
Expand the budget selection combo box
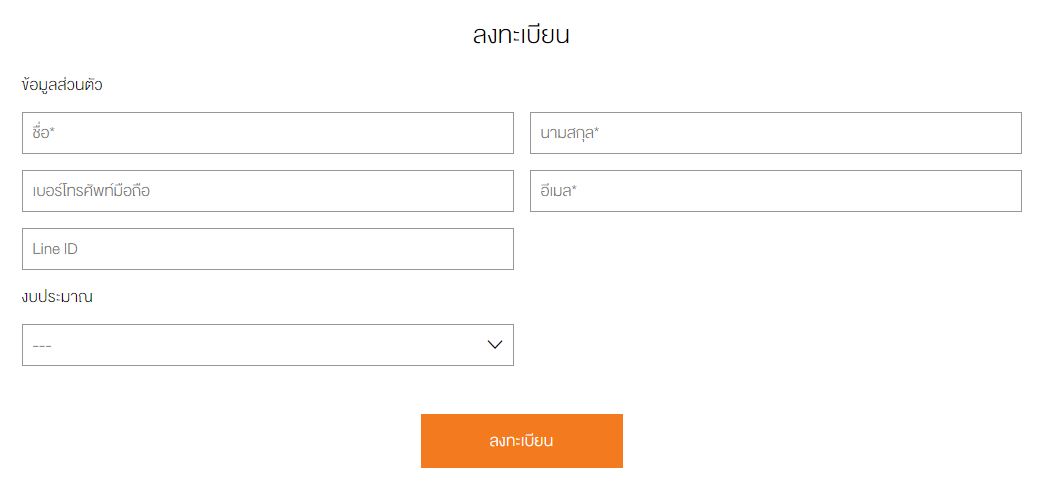click(267, 345)
